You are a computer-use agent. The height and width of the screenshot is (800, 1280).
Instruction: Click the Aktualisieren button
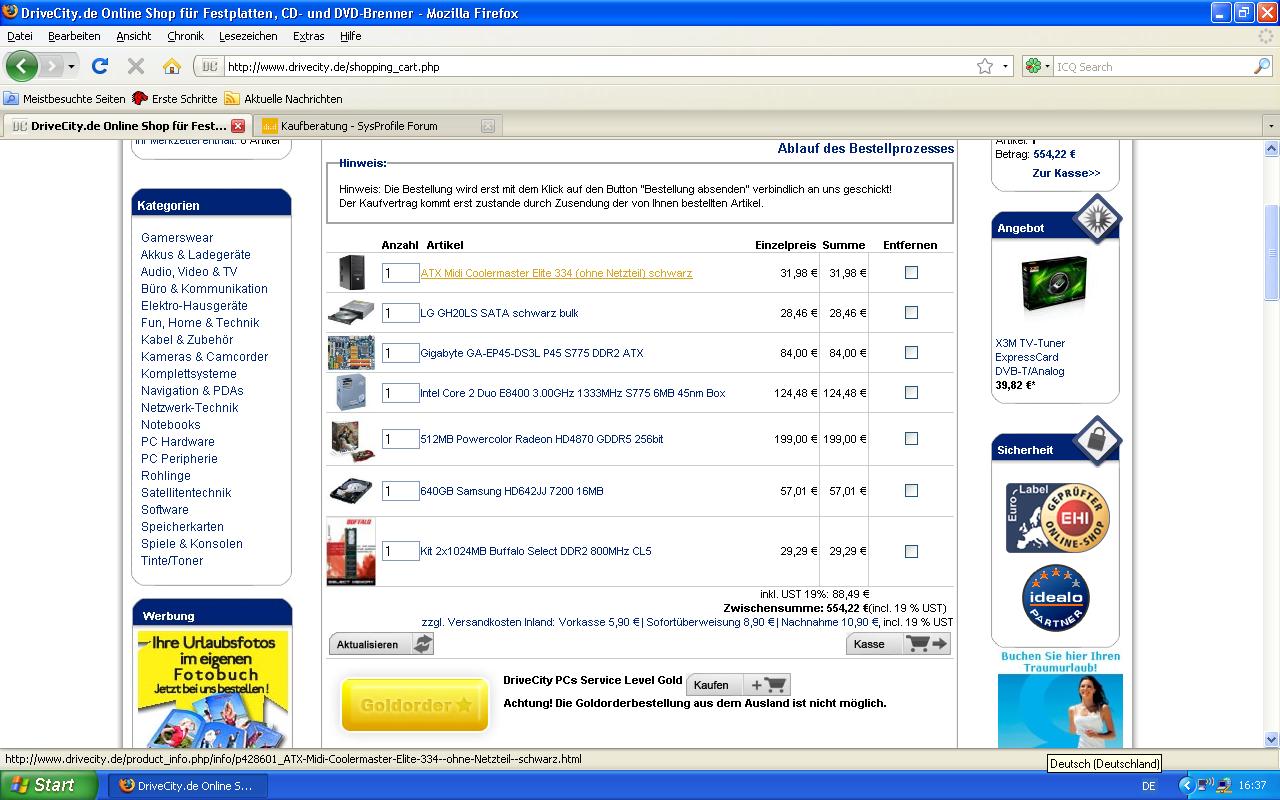(381, 644)
